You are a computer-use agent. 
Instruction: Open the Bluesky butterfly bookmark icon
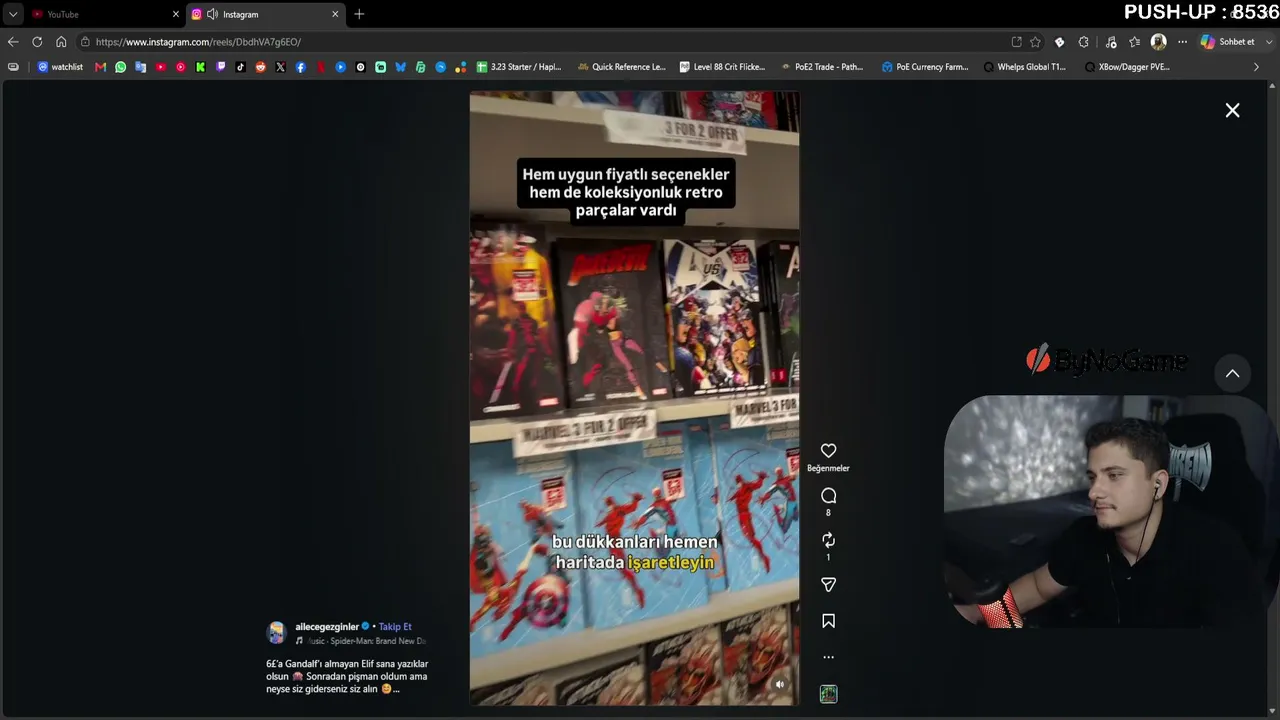[401, 67]
